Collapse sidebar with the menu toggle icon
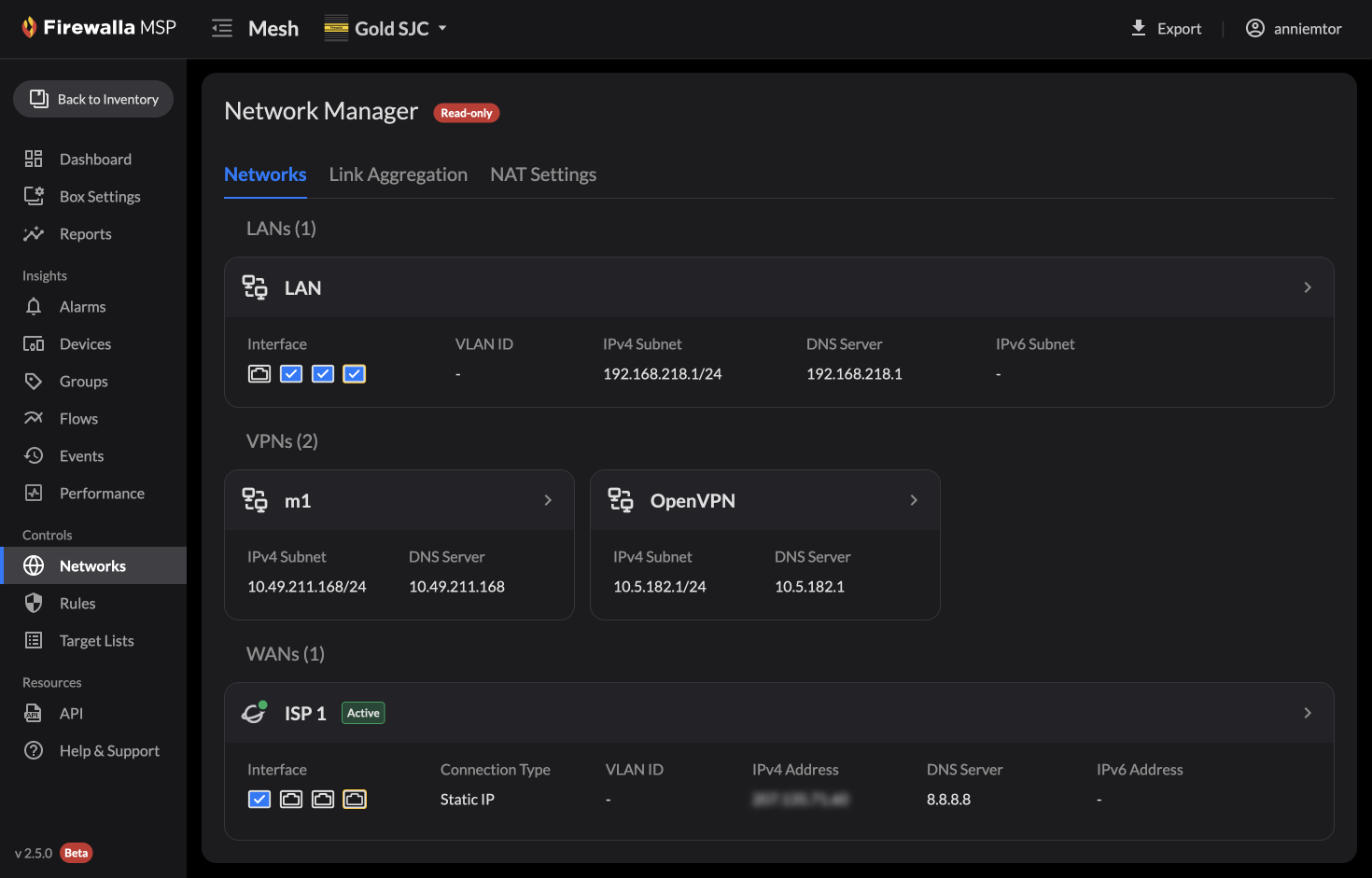Image resolution: width=1372 pixels, height=878 pixels. click(x=222, y=28)
